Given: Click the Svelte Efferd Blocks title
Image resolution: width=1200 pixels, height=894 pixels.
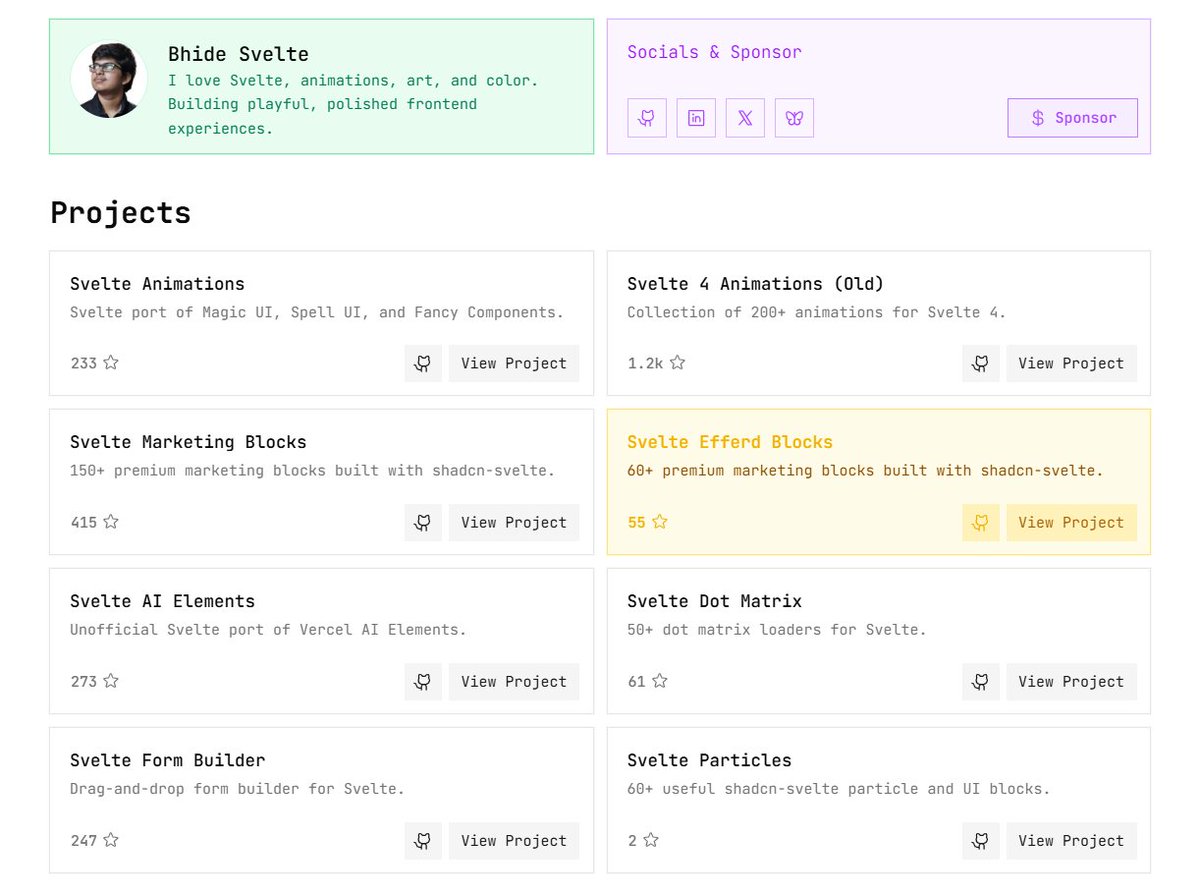Looking at the screenshot, I should pos(730,442).
